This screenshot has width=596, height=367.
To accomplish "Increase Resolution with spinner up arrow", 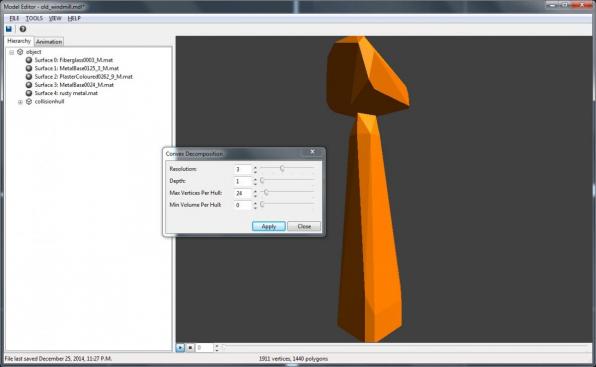I will coord(255,167).
